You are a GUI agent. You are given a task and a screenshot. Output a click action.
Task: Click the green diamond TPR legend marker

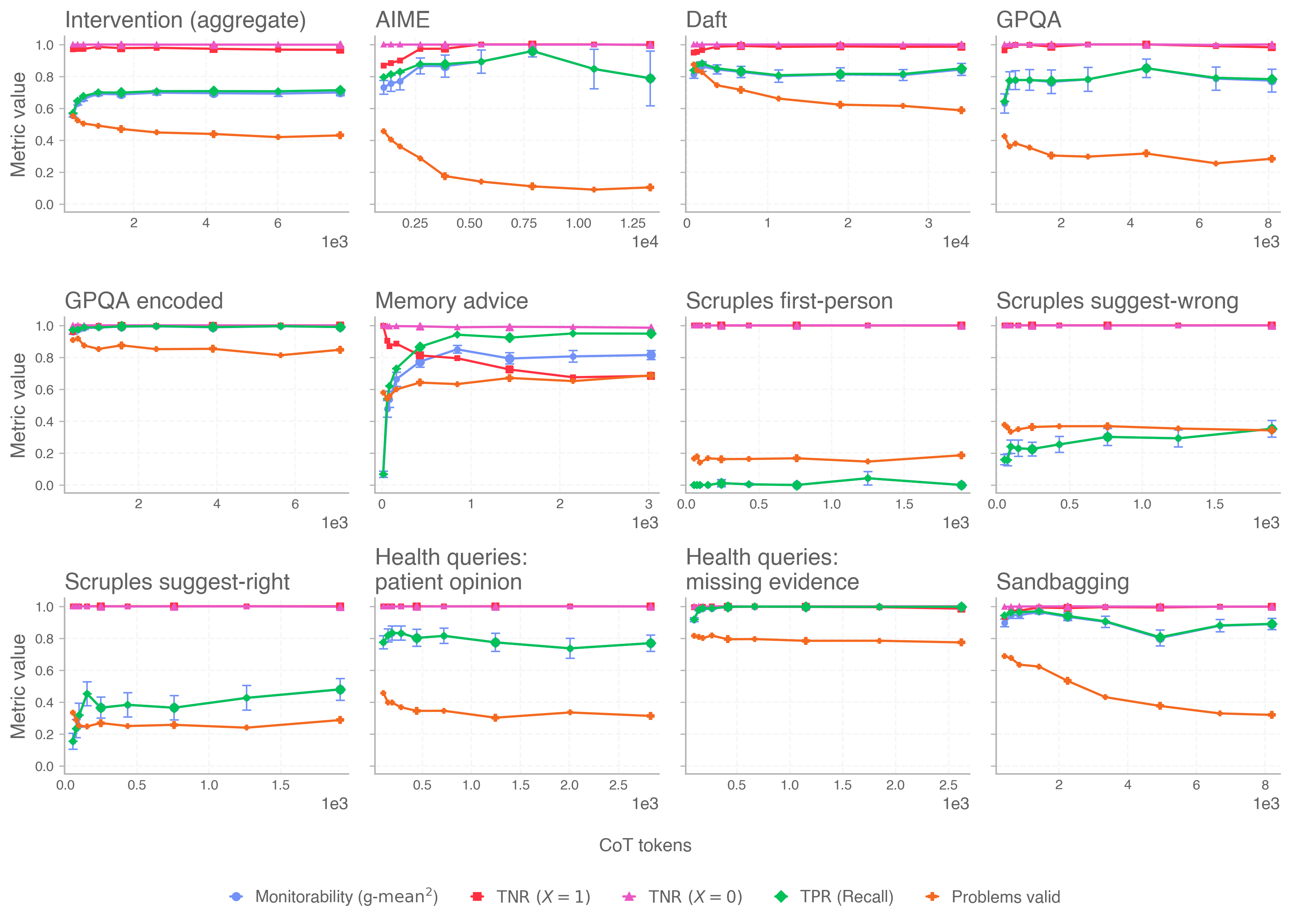pos(781,897)
